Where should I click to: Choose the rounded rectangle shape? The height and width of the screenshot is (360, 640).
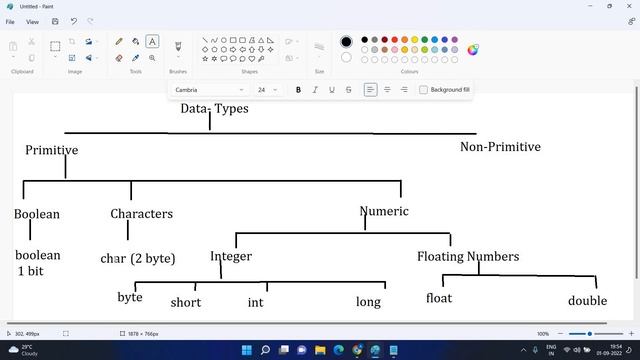pyautogui.click(x=242, y=40)
